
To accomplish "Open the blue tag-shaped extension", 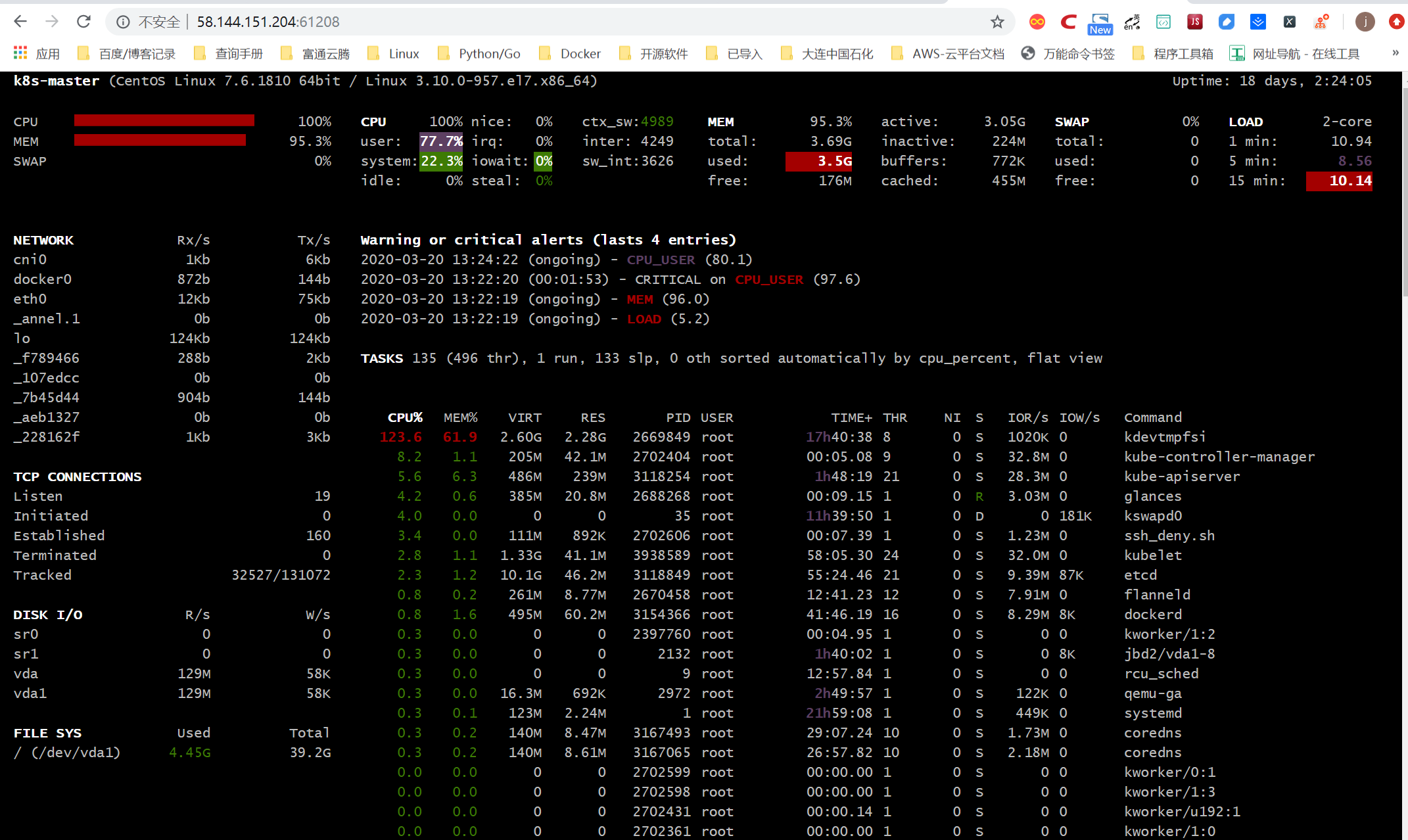I will click(1227, 22).
